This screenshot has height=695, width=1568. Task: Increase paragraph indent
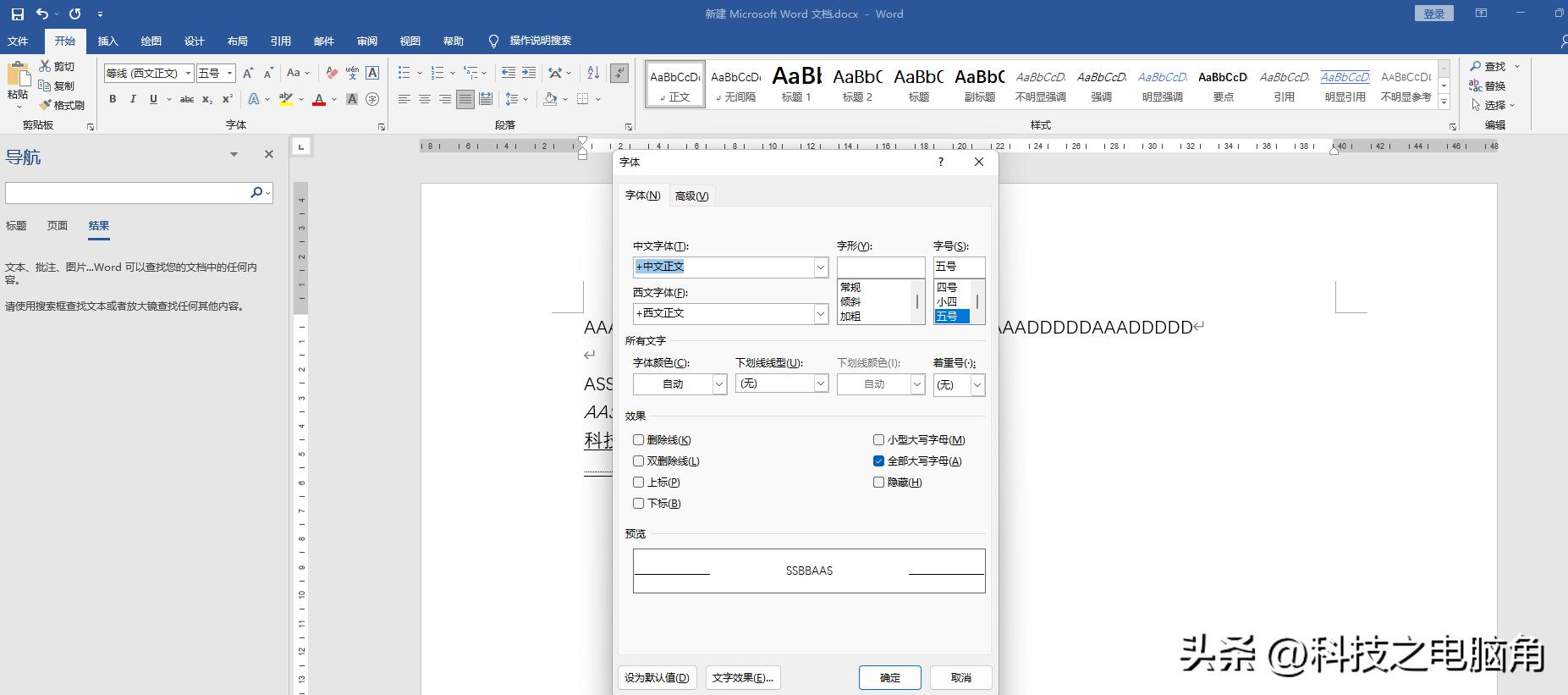[529, 73]
